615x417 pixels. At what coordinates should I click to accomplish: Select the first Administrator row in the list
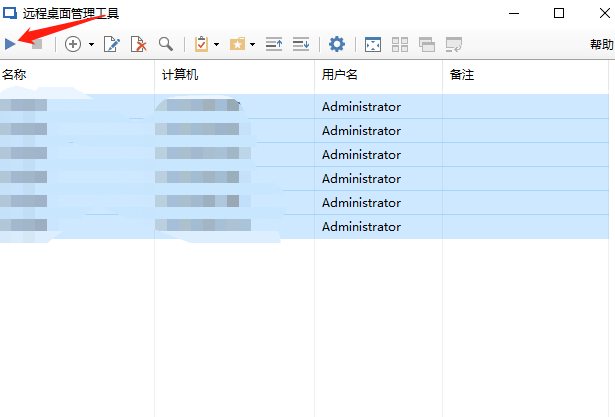coord(361,107)
